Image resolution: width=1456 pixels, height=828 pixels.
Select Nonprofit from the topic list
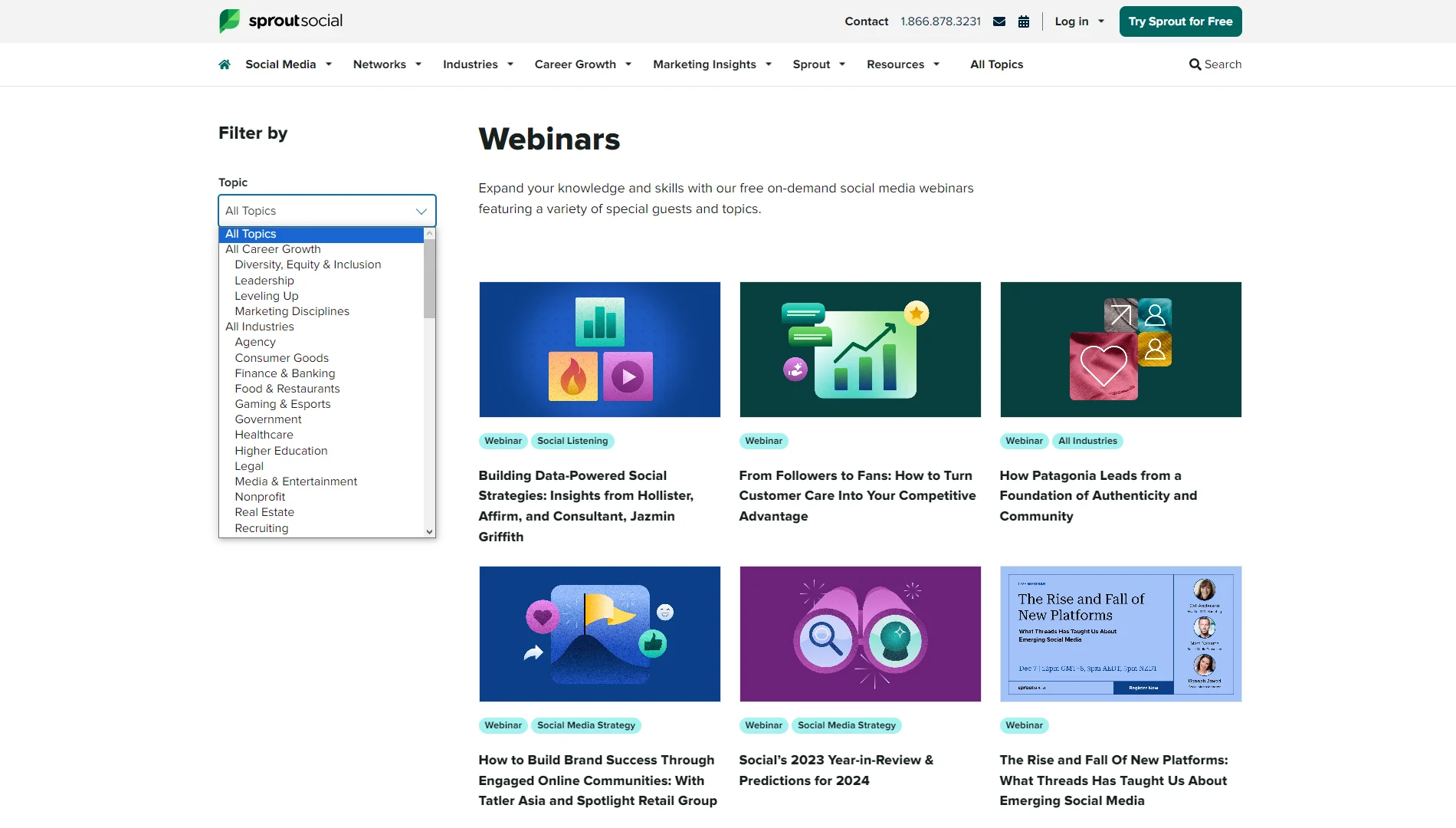260,497
